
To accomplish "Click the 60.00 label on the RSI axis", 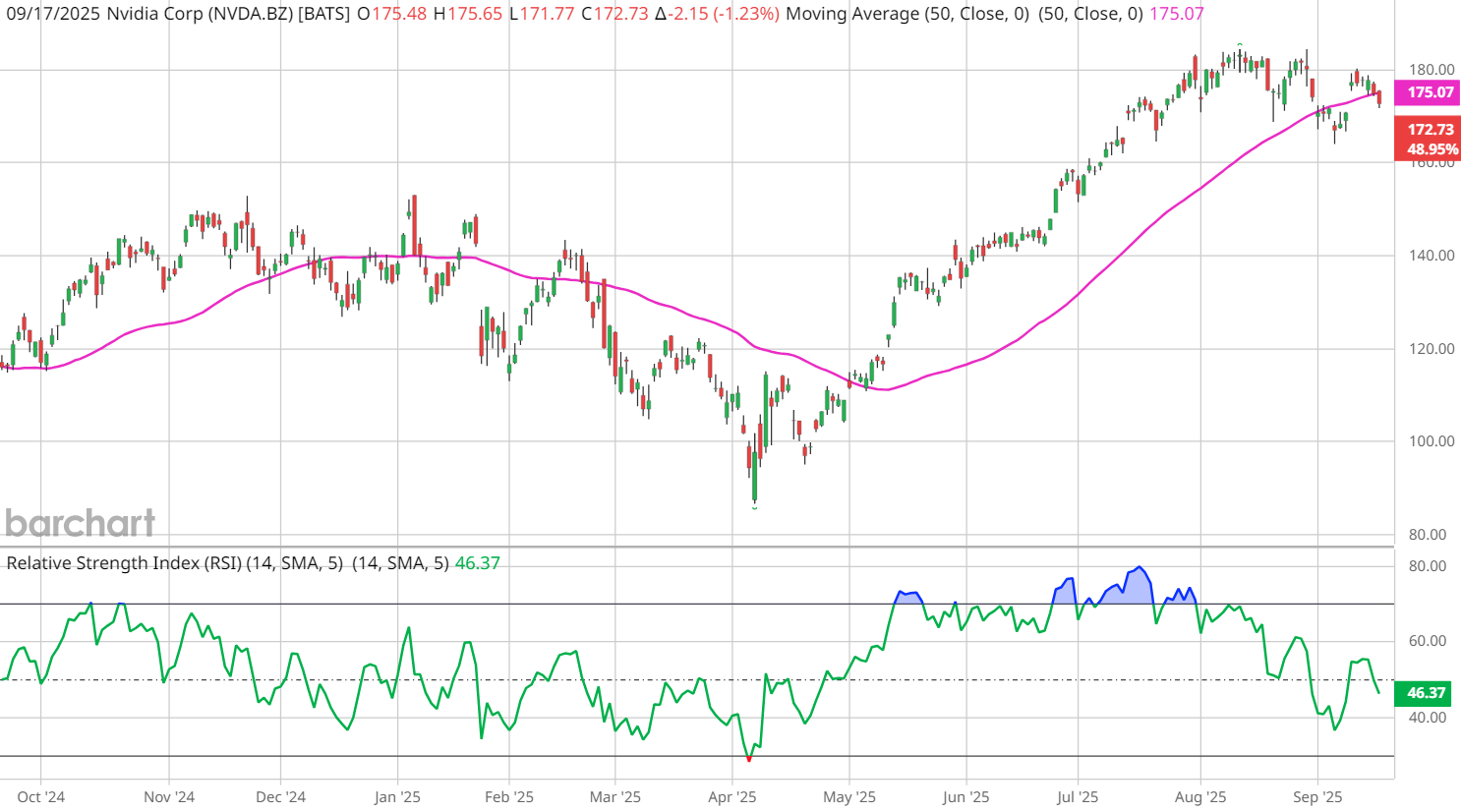I will tap(1428, 641).
